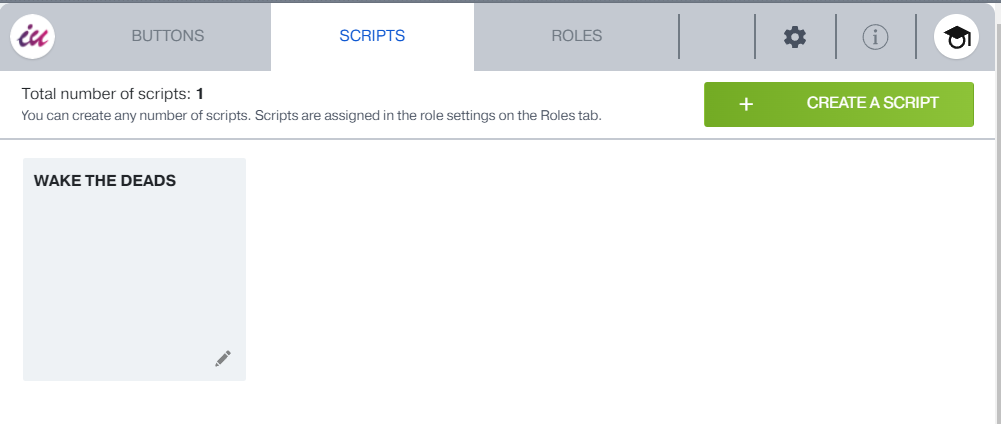Click the CREATE A SCRIPT label

(x=872, y=103)
